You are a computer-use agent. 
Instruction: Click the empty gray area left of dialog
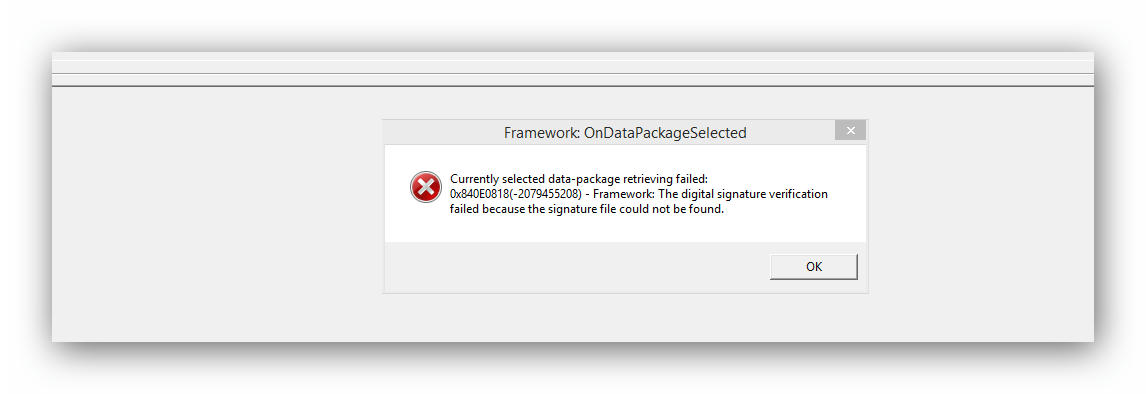click(217, 212)
